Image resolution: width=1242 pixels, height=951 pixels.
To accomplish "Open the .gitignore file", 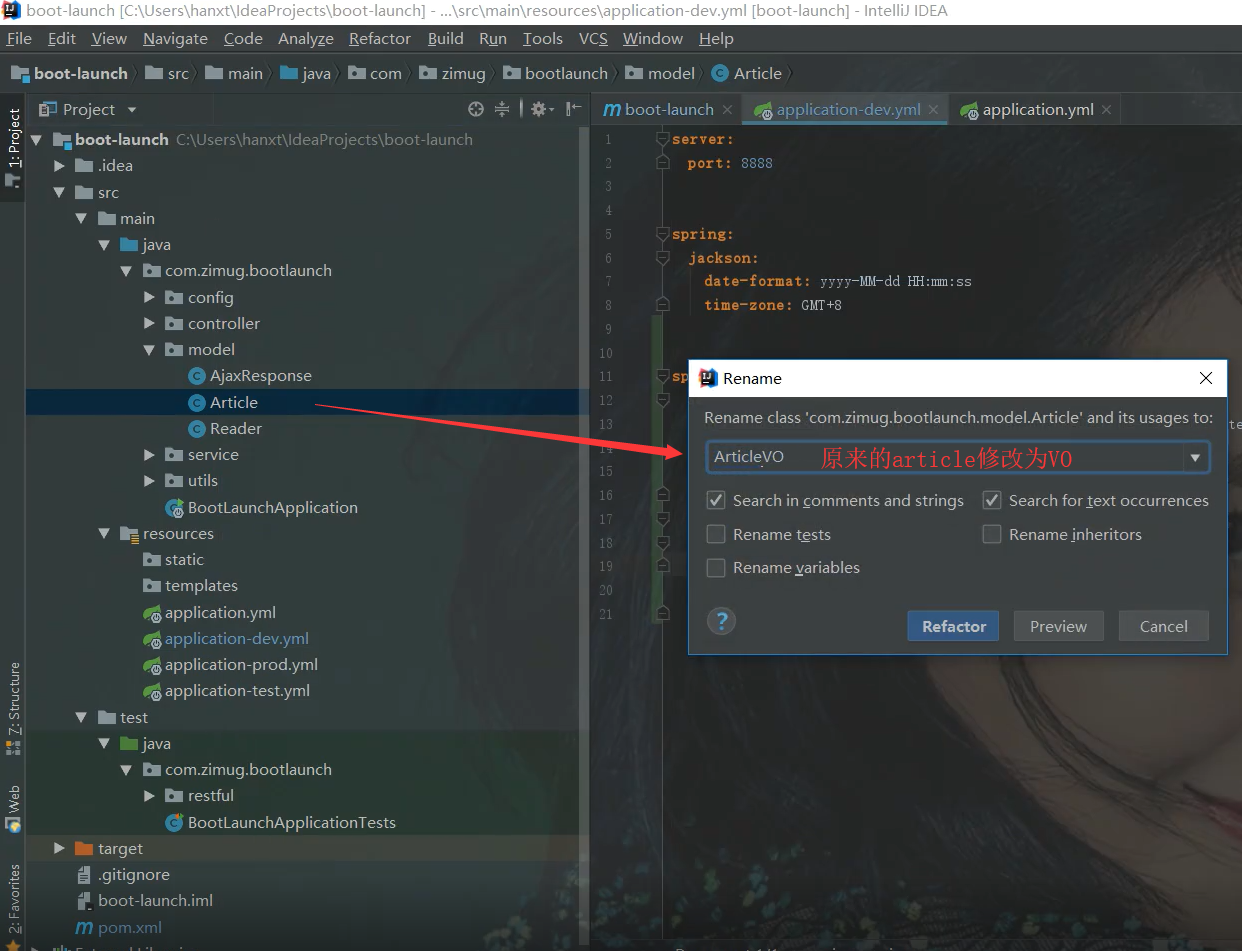I will pos(133,874).
